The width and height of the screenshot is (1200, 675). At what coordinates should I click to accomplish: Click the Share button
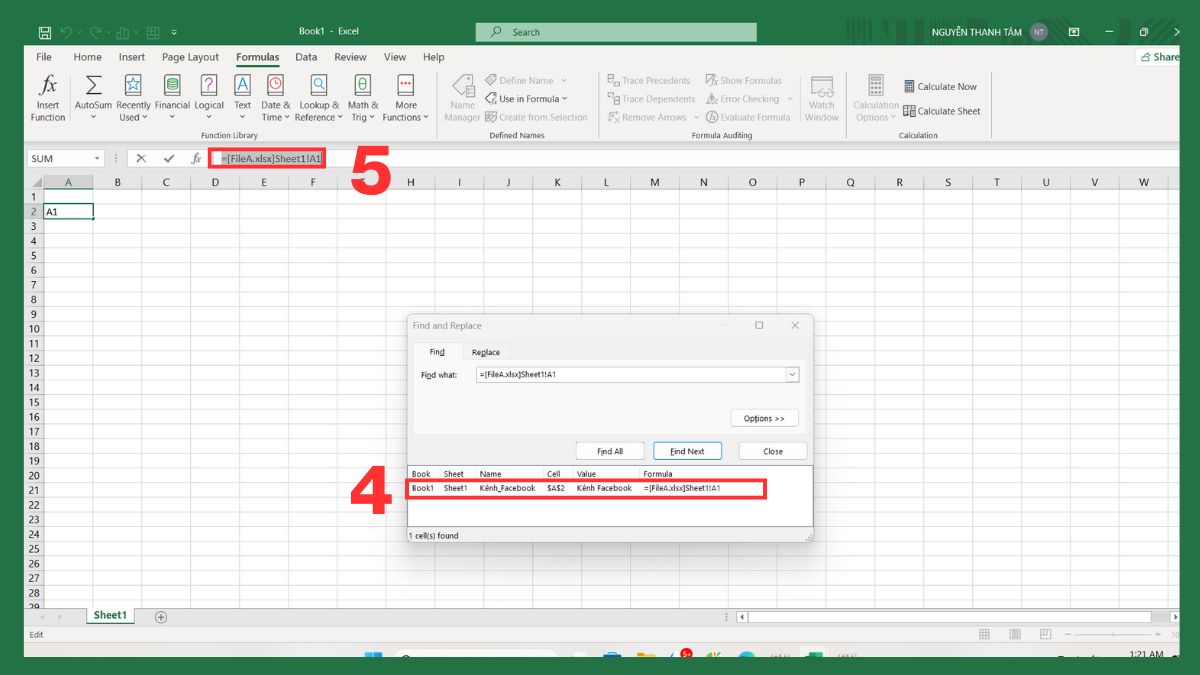[1160, 57]
